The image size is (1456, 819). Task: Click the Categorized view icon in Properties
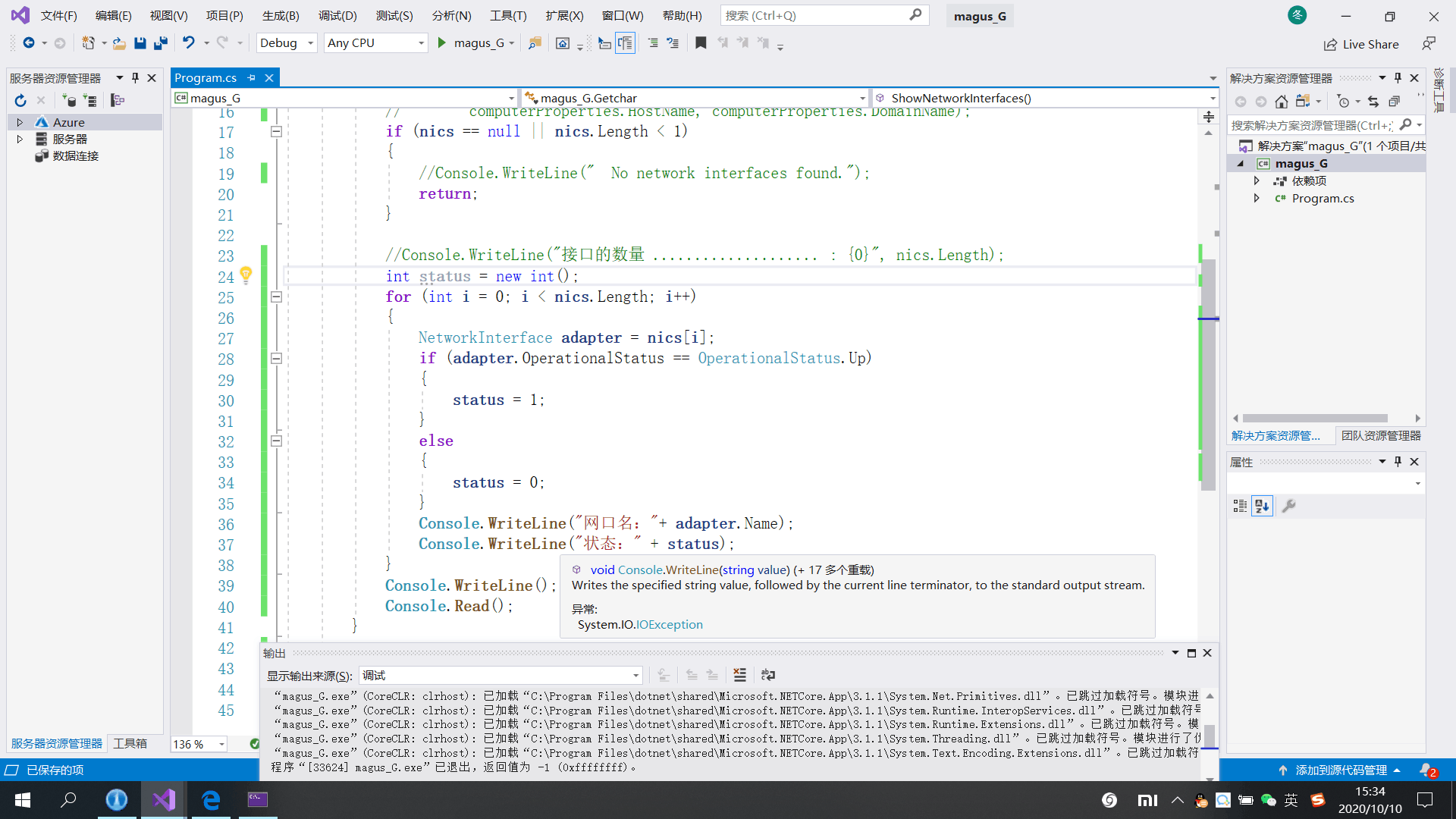pyautogui.click(x=1240, y=506)
